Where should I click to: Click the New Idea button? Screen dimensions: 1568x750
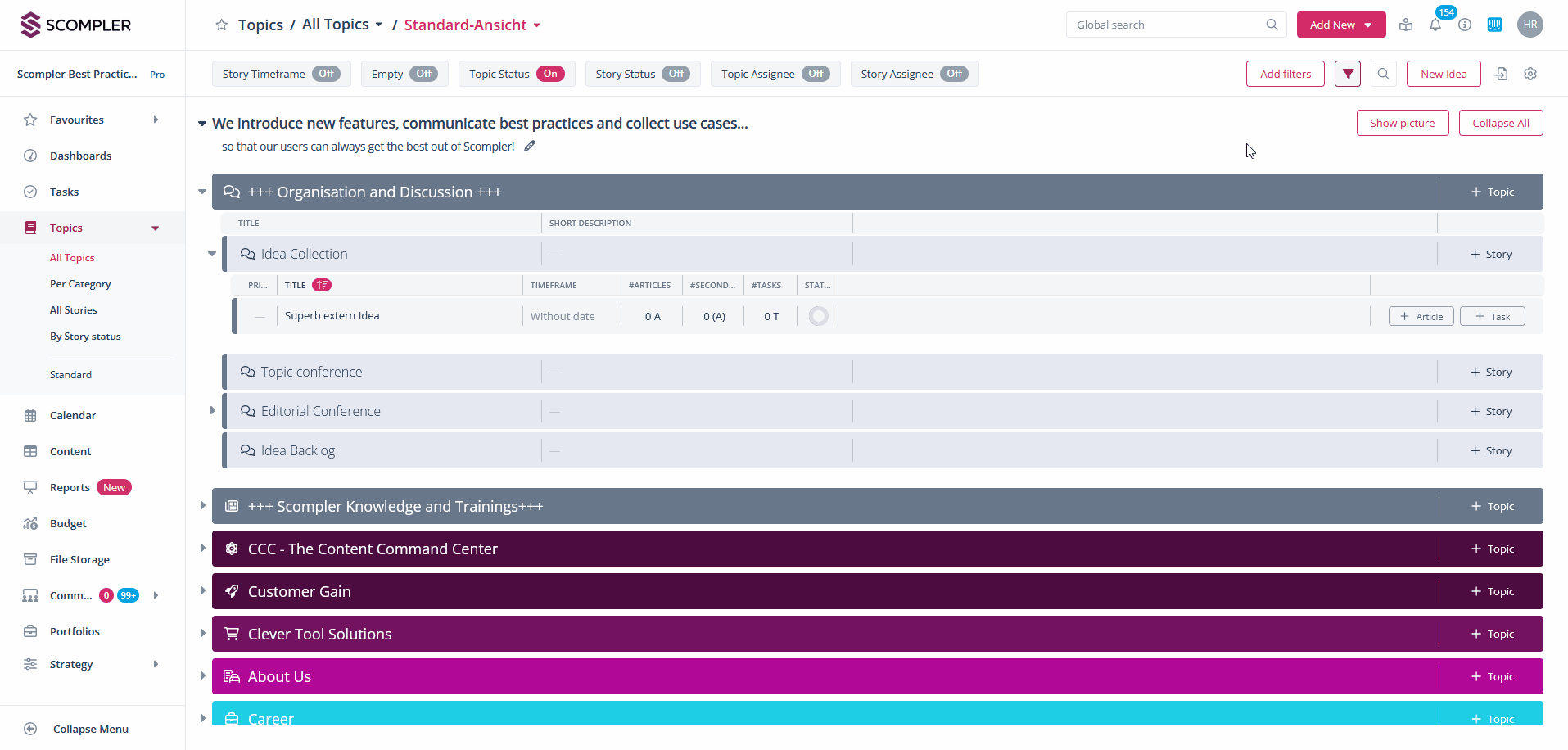tap(1443, 74)
